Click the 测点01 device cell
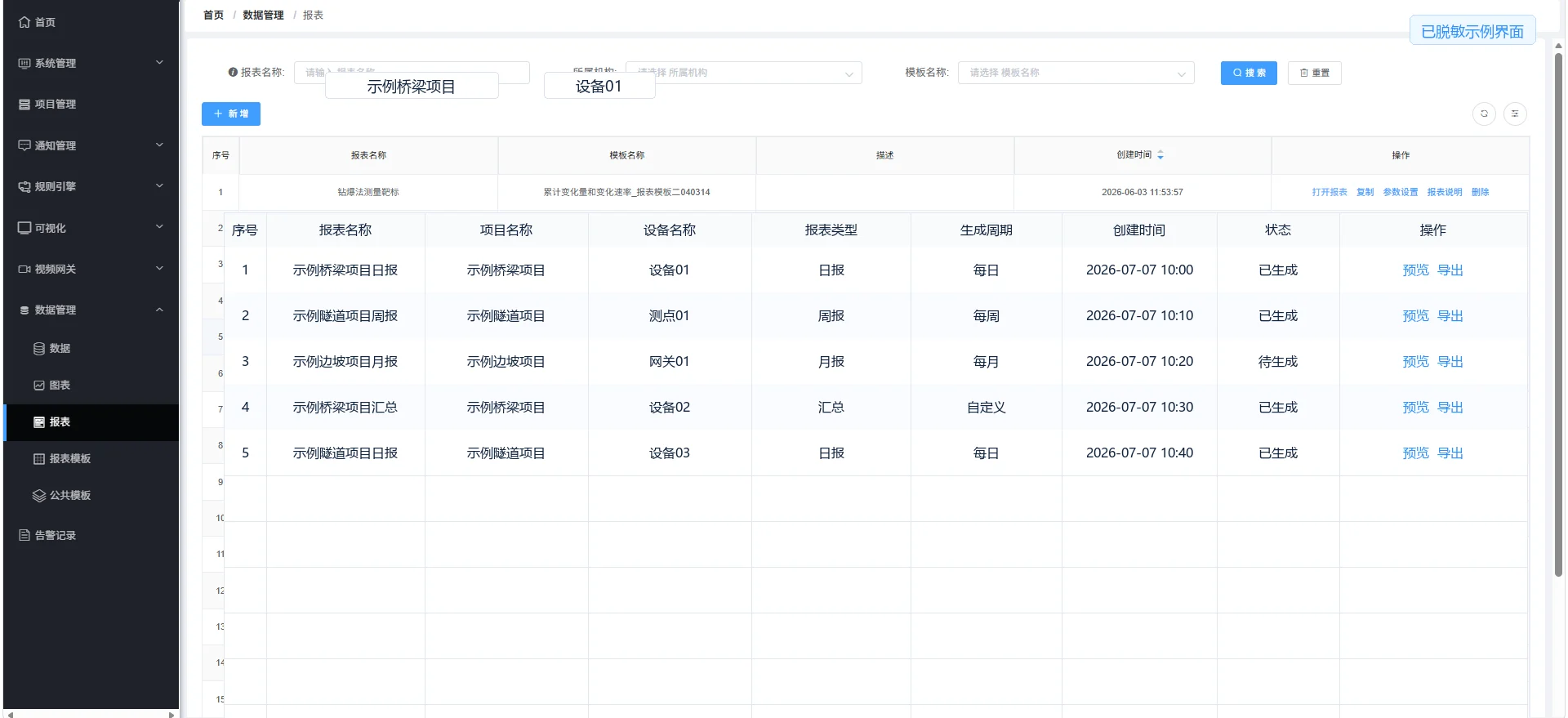1568x718 pixels. click(x=670, y=315)
